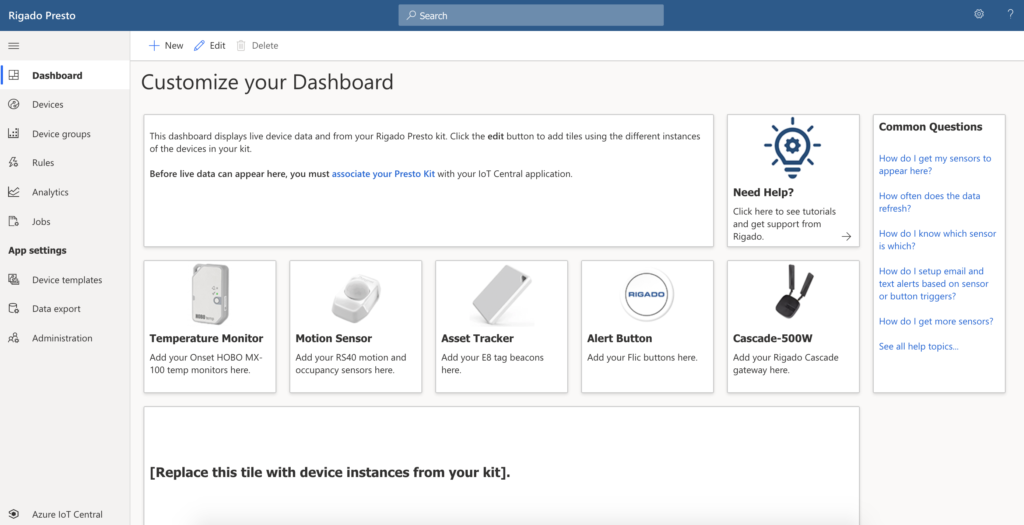Click the Jobs icon in sidebar
The image size is (1024, 525).
14,221
